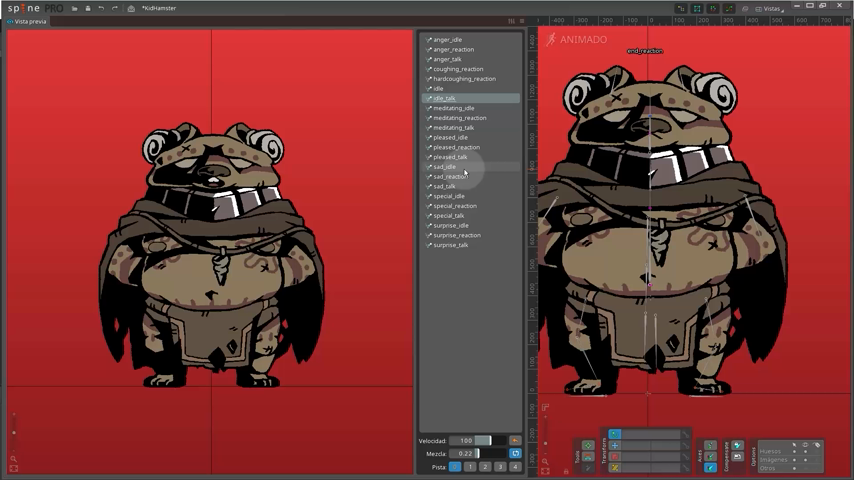Screen dimensions: 854x480
Task: Click the green bounding-box icon in top-right toolbar
Action: (697, 9)
